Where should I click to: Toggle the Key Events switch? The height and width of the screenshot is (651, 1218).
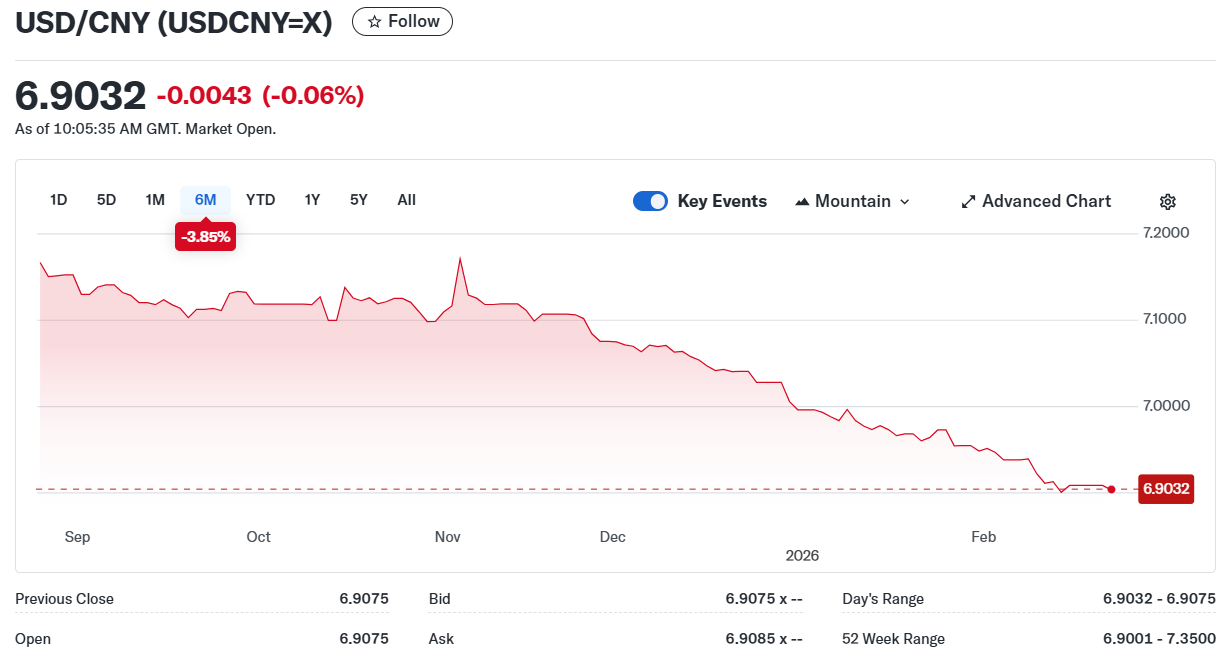pyautogui.click(x=650, y=201)
